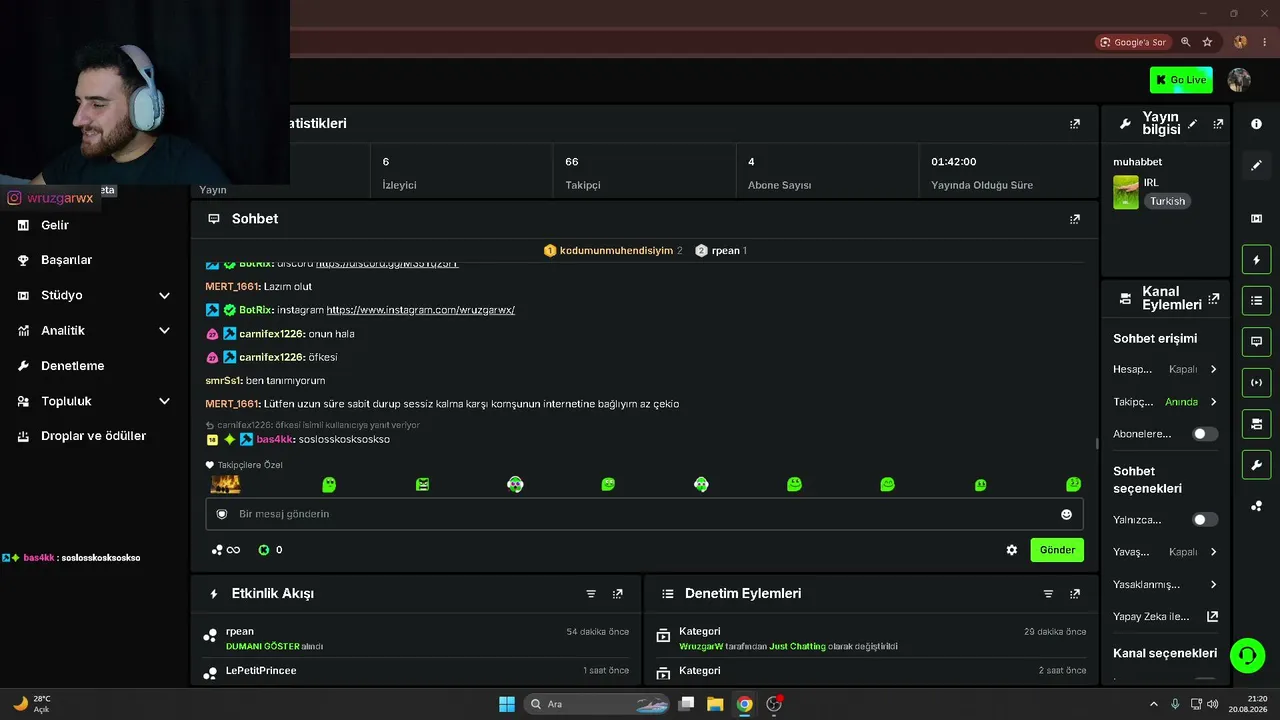Pop out the Yayın bilgisi panel
Viewport: 1280px width, 720px height.
1218,124
